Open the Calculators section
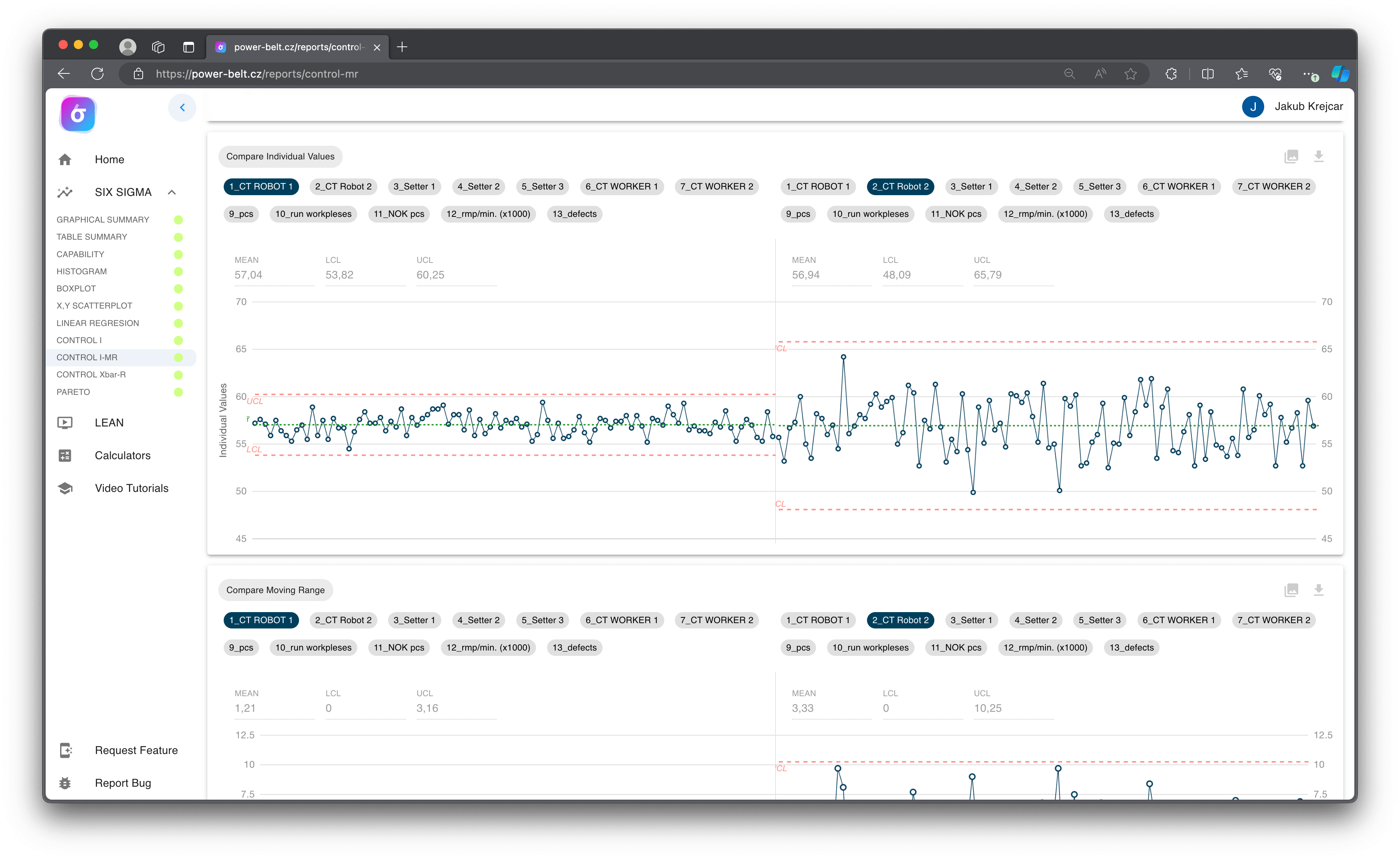The height and width of the screenshot is (859, 1400). pyautogui.click(x=122, y=456)
